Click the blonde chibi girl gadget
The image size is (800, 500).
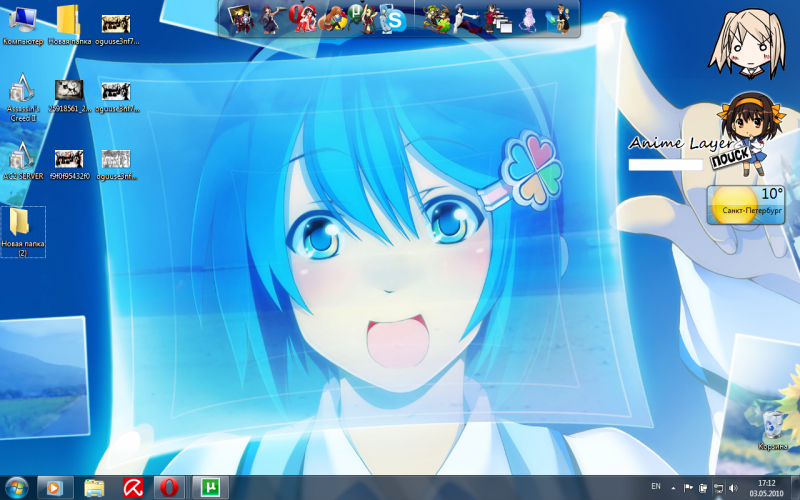coord(748,43)
